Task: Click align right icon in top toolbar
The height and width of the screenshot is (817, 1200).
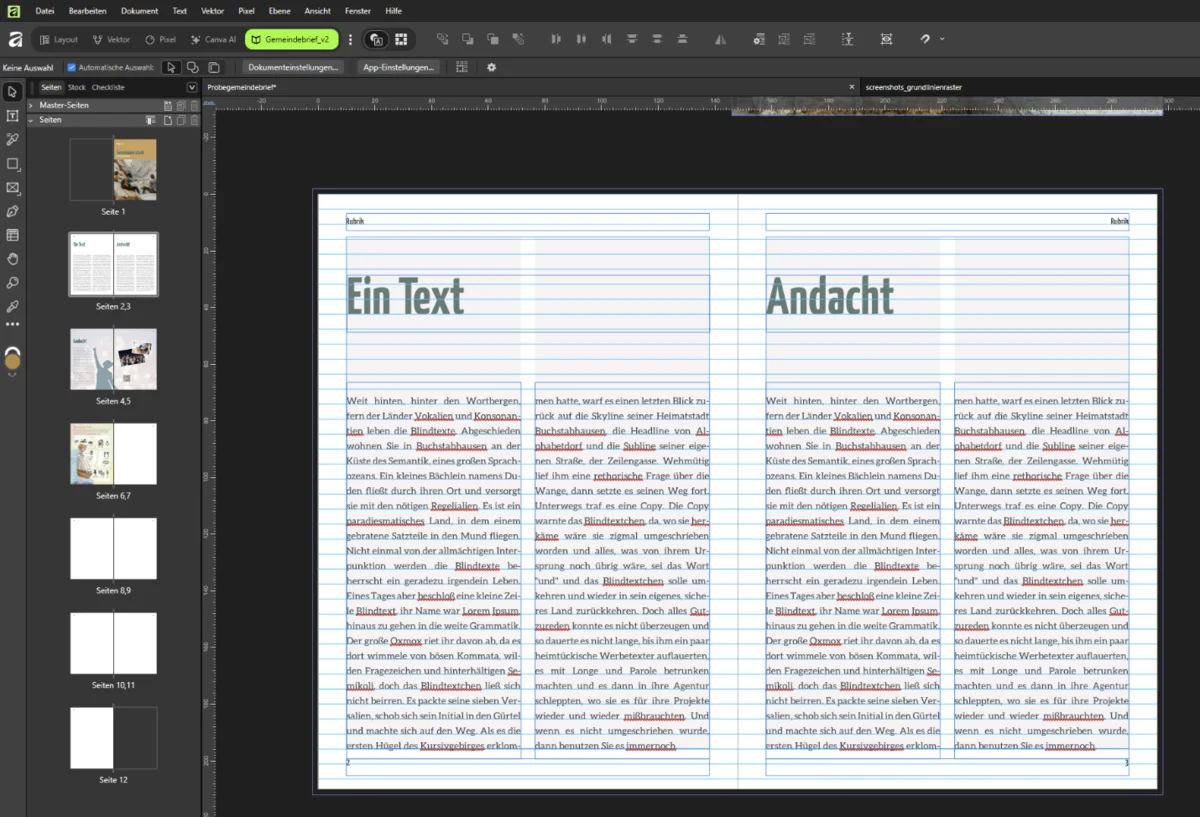Action: pyautogui.click(x=606, y=39)
